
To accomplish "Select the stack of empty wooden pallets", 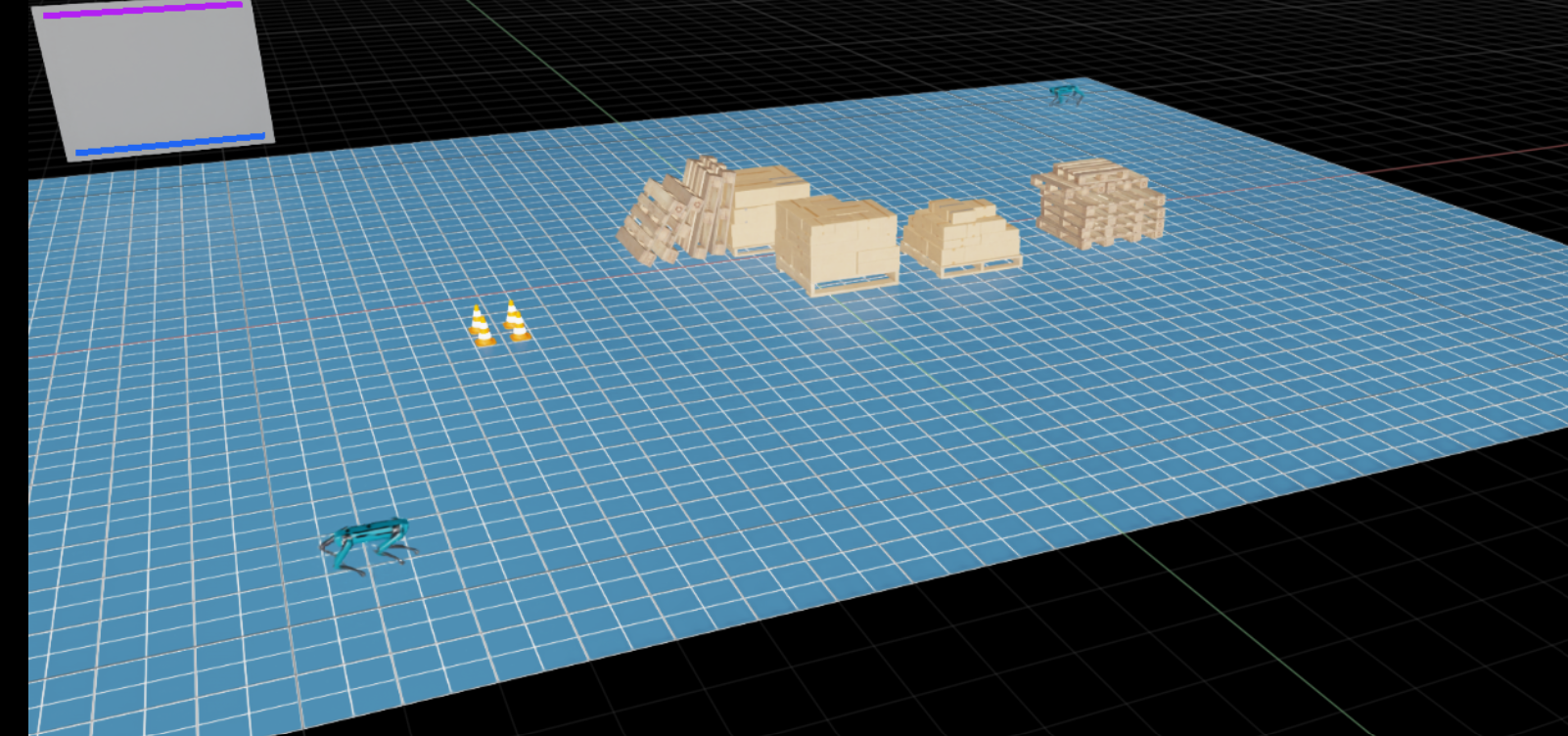I will (1098, 207).
